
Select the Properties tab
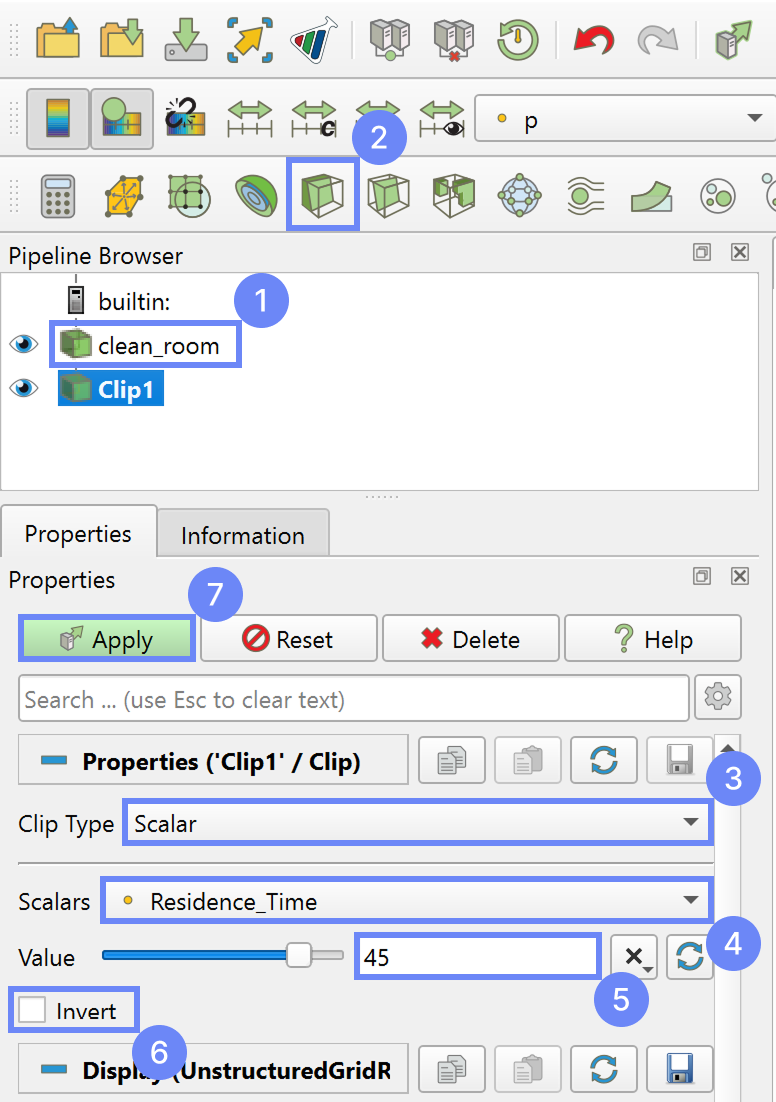pos(78,533)
